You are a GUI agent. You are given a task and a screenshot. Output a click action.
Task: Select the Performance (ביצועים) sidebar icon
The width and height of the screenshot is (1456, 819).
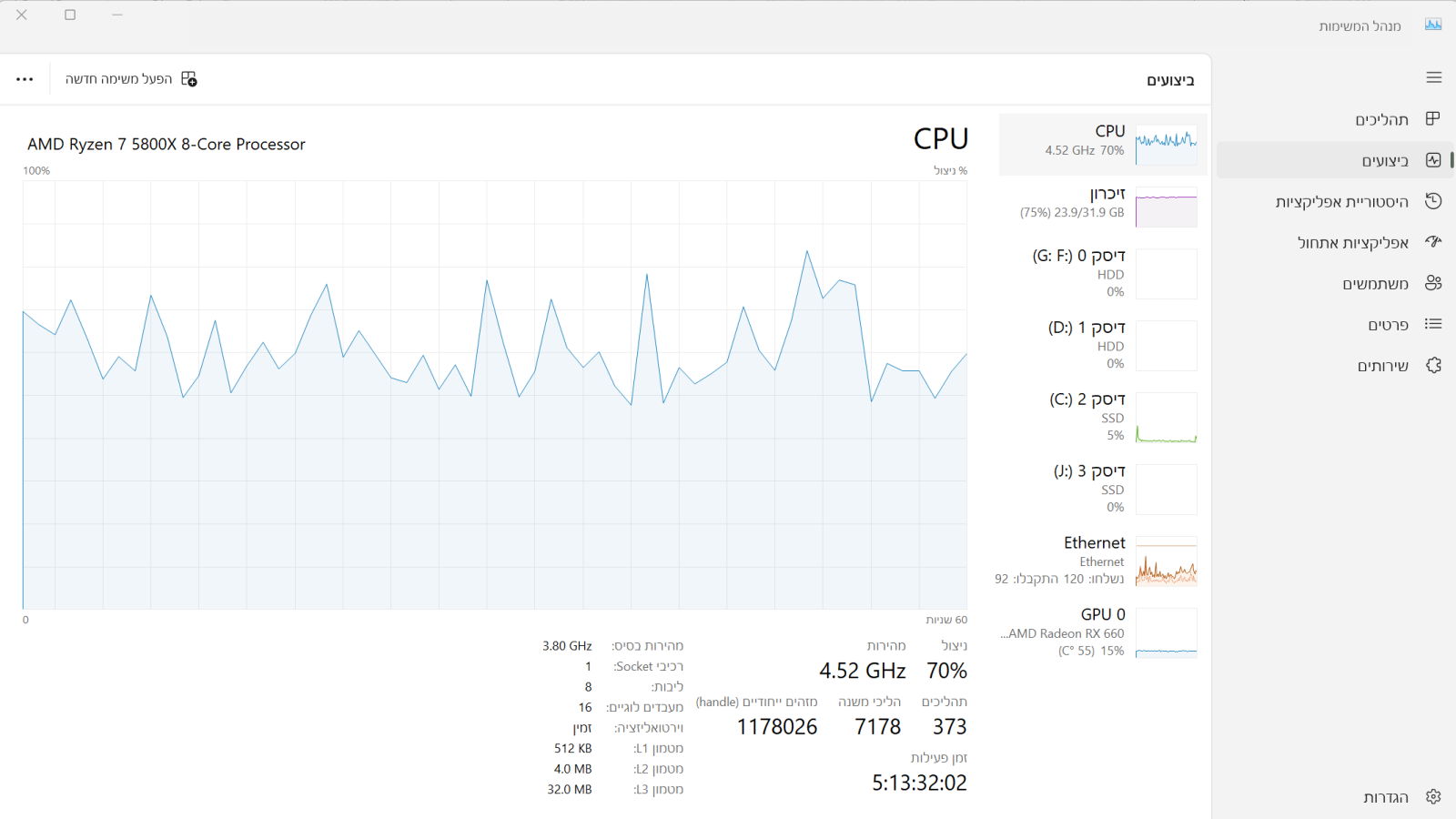click(x=1433, y=160)
